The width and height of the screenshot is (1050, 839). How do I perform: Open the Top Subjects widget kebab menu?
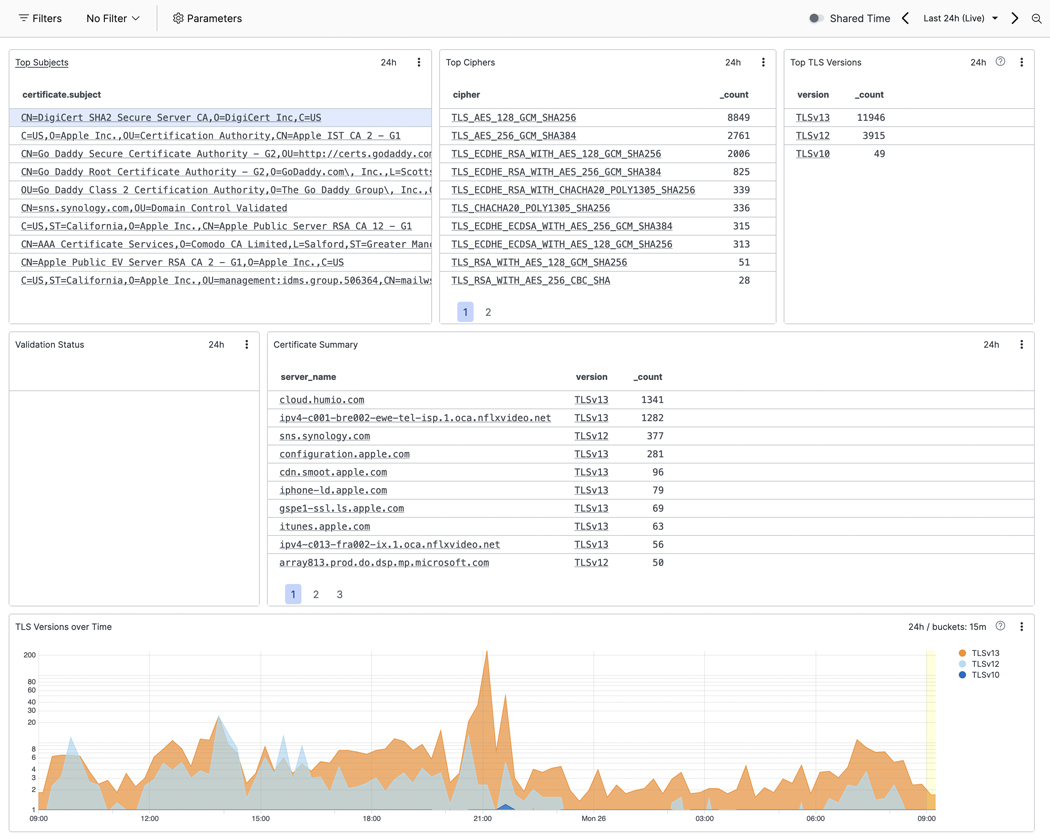pos(419,62)
